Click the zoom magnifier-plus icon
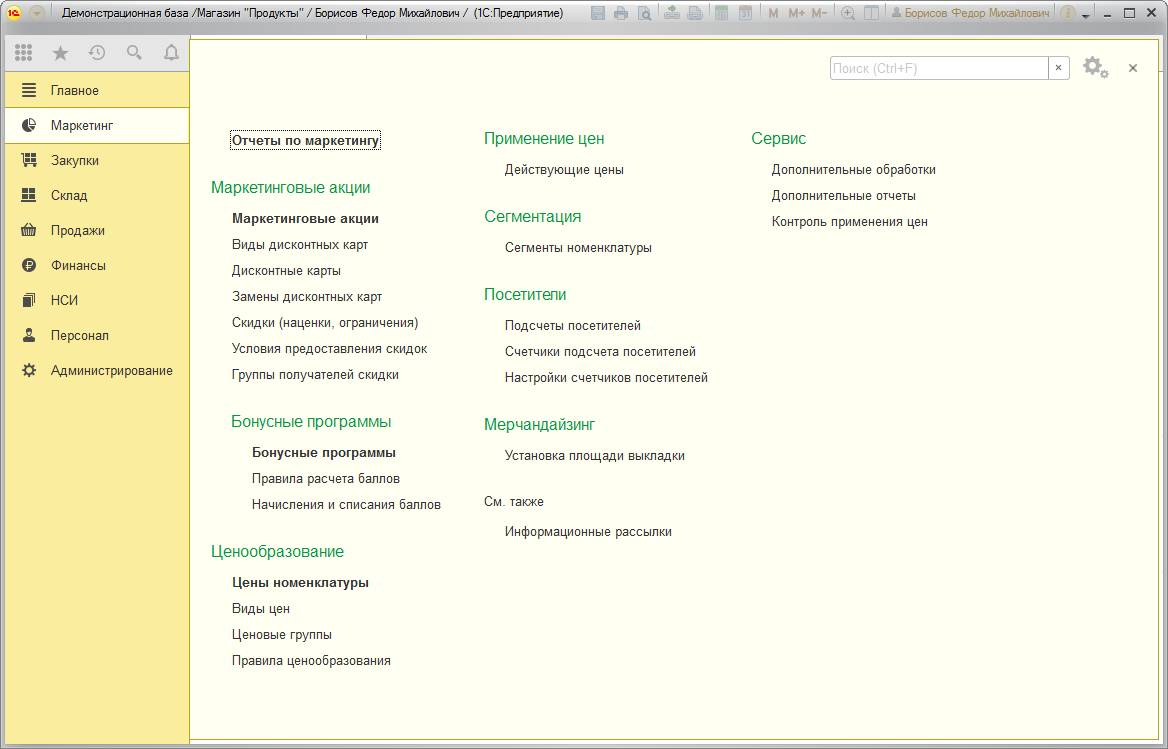Viewport: 1168px width, 749px height. click(848, 13)
